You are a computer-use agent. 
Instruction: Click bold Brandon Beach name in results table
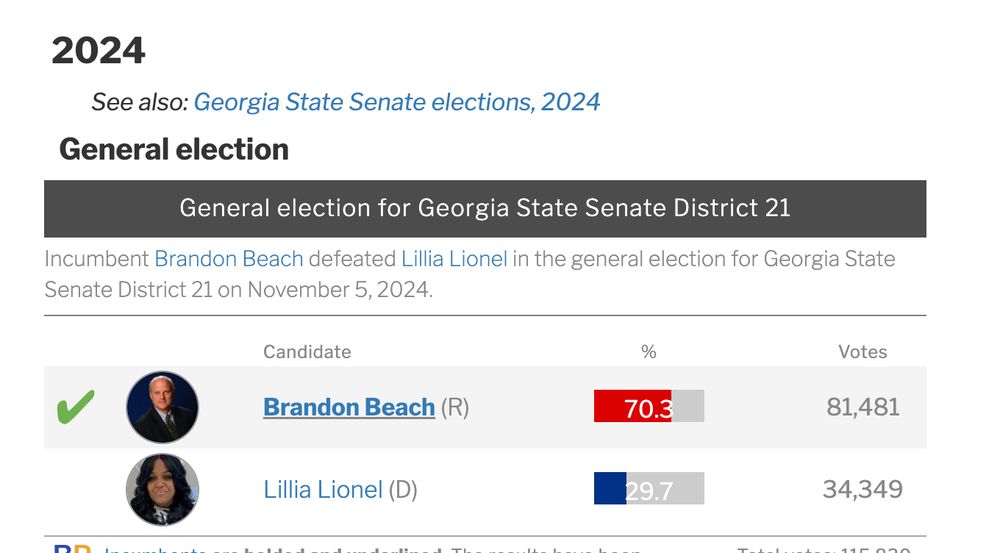click(349, 407)
